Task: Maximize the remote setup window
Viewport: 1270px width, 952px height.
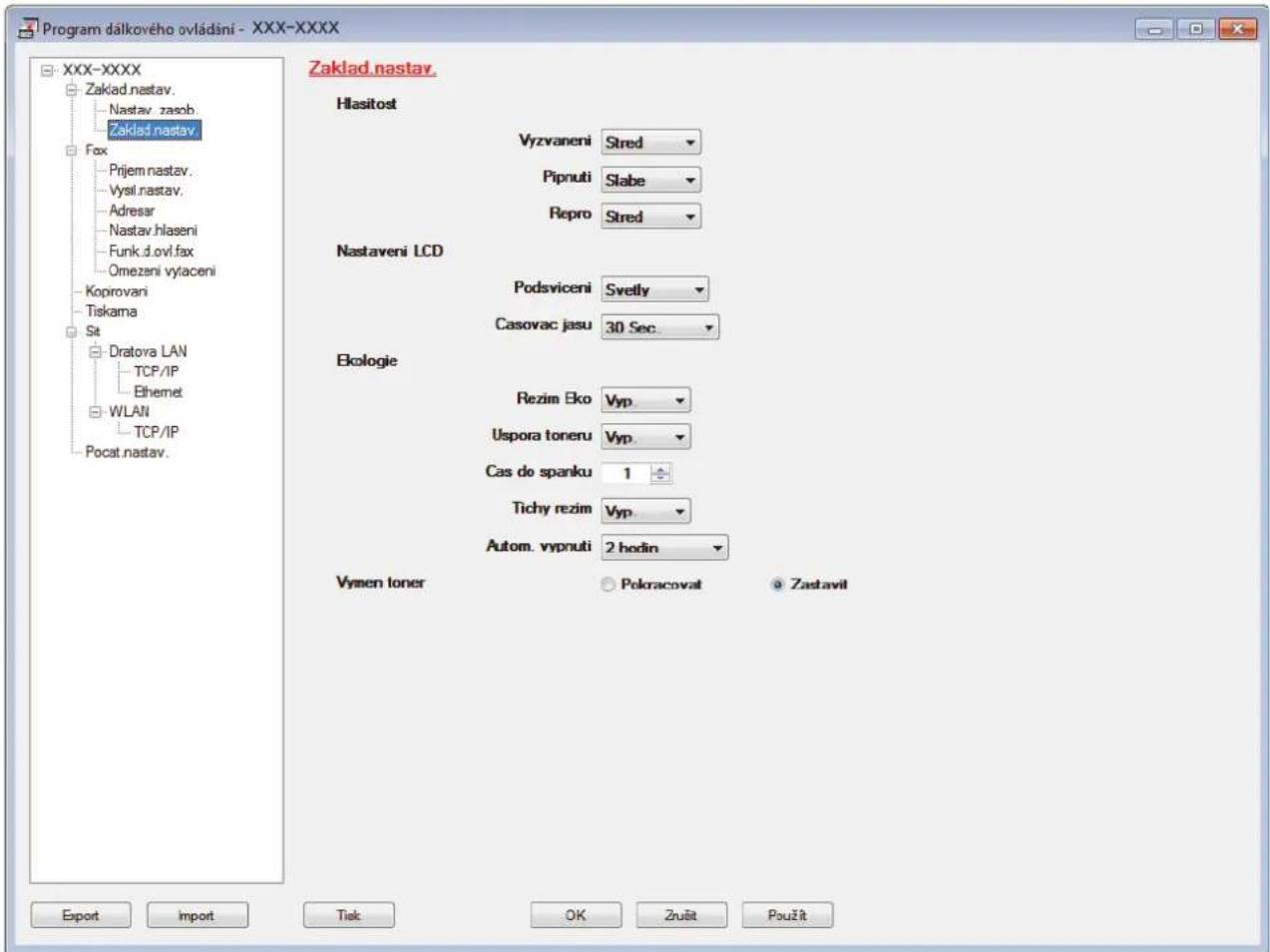Action: coord(1195,29)
